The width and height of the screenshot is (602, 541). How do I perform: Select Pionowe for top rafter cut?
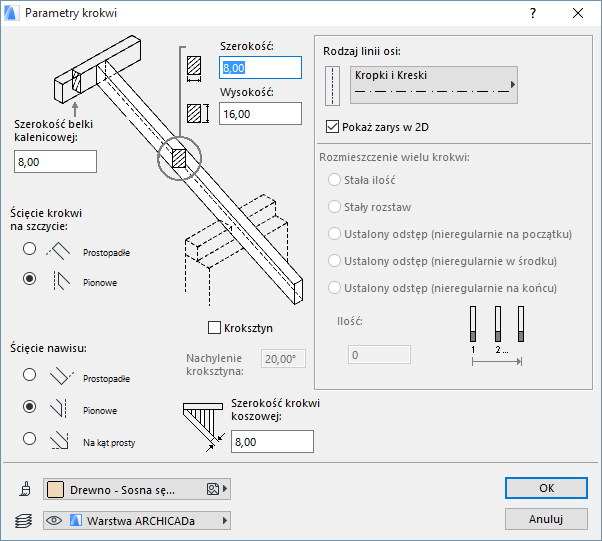(x=29, y=278)
